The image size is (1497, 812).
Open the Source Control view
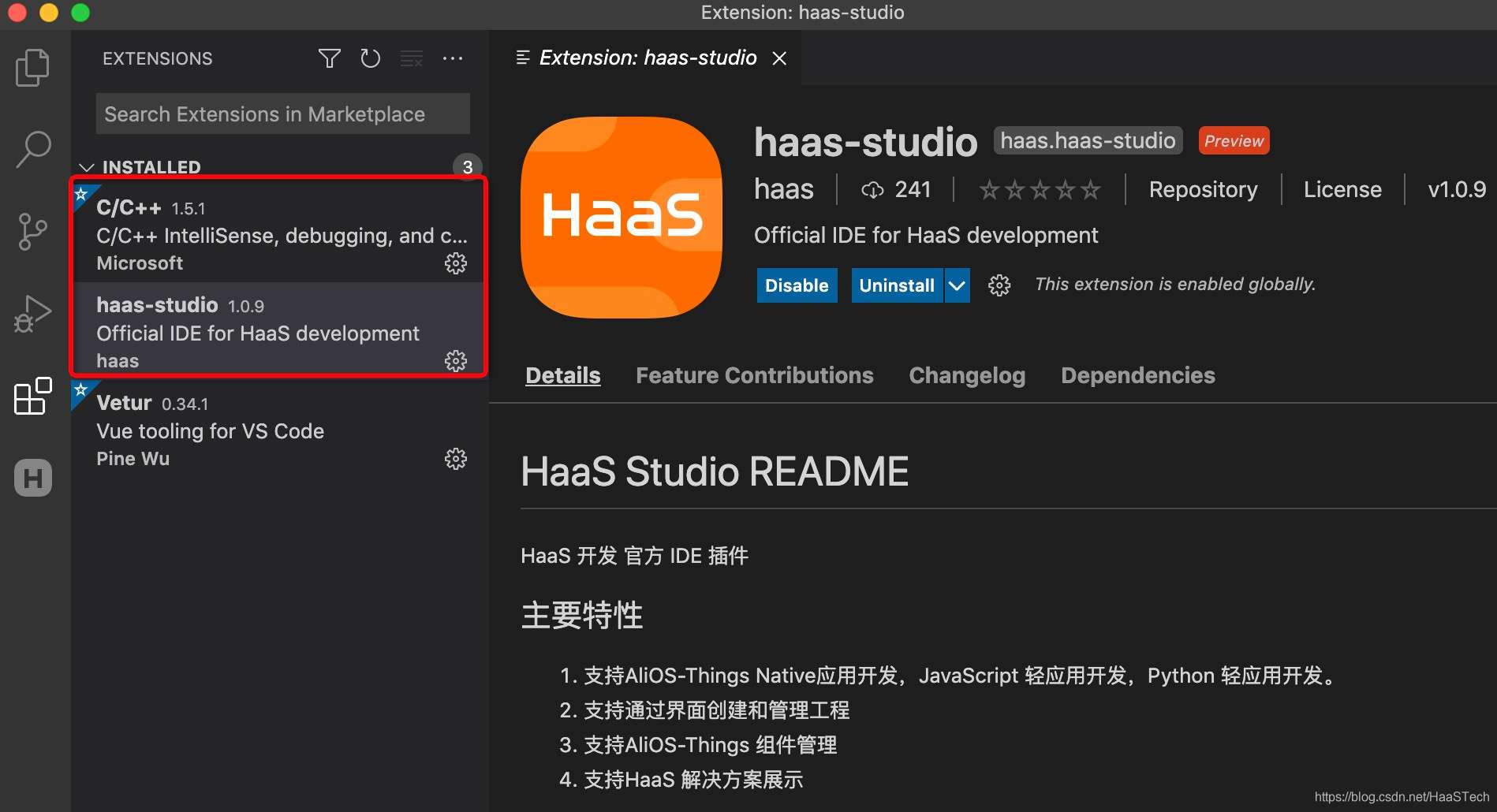(32, 232)
